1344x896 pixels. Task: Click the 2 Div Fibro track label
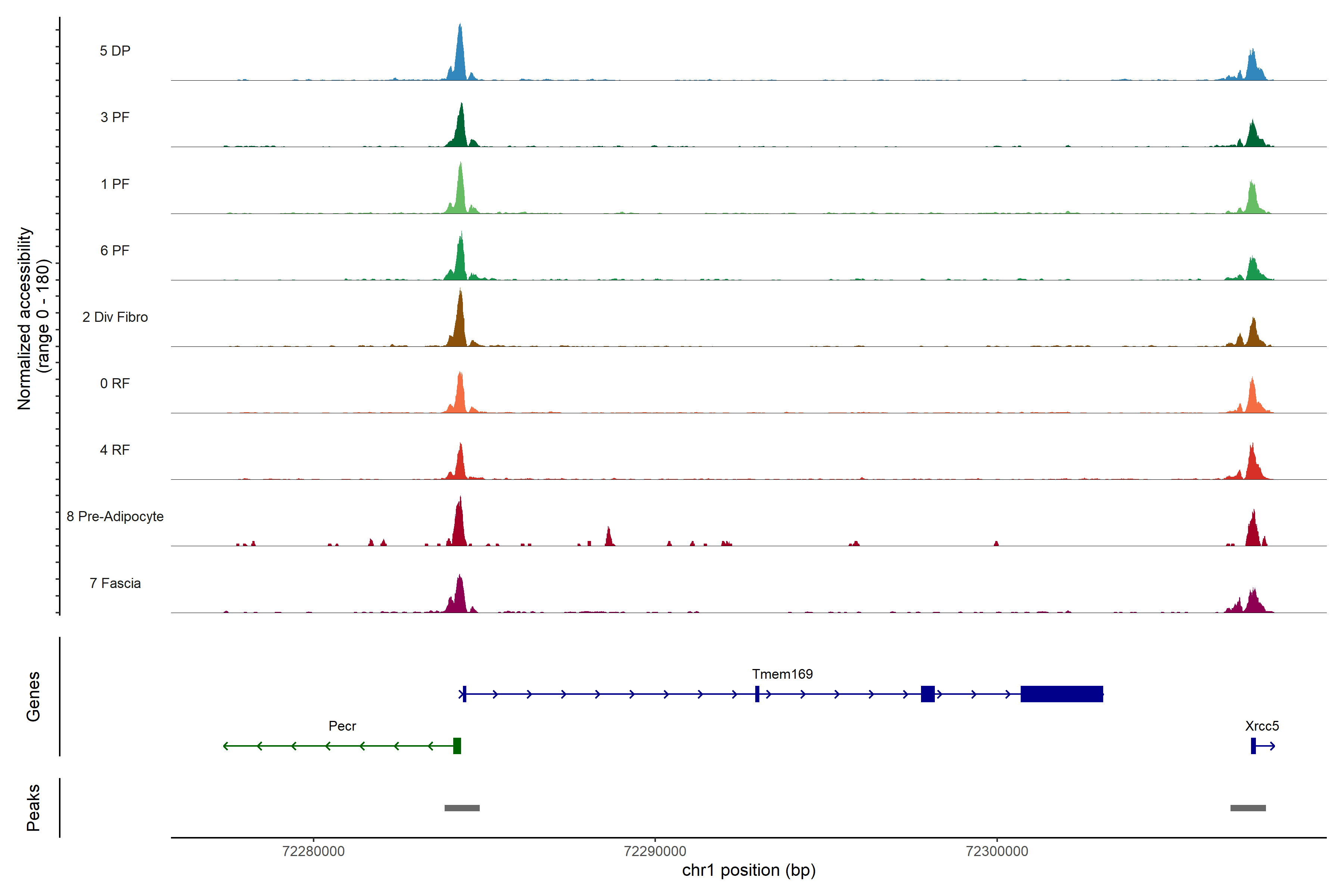[115, 317]
